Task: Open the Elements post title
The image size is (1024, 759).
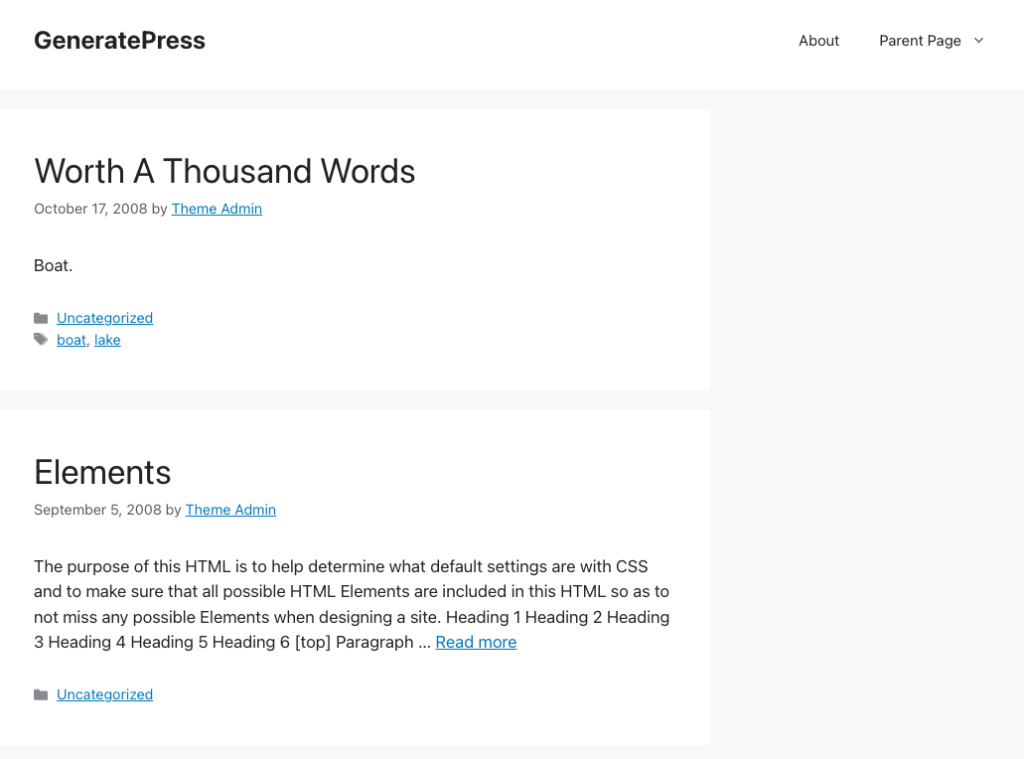Action: click(102, 472)
